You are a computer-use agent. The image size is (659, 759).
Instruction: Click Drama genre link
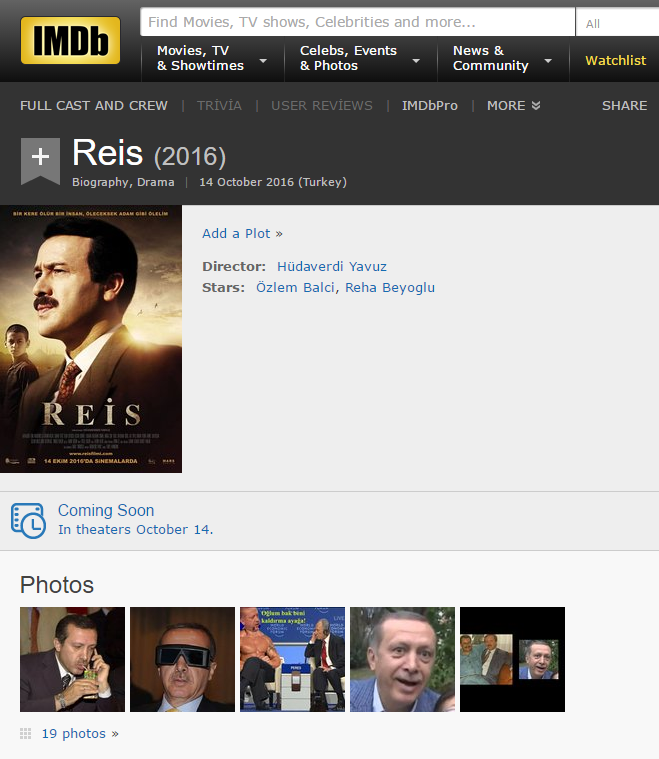155,182
